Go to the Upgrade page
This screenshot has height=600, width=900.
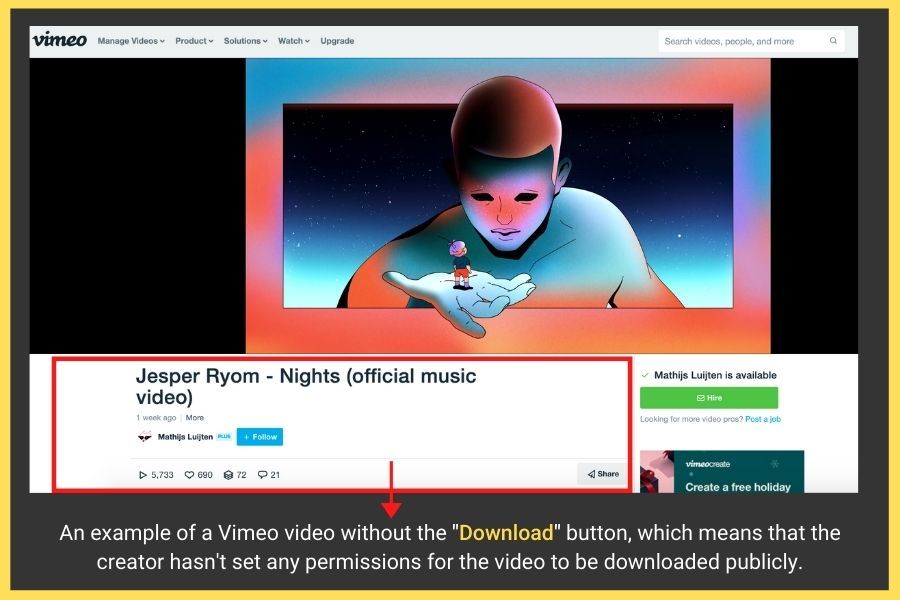coord(337,41)
